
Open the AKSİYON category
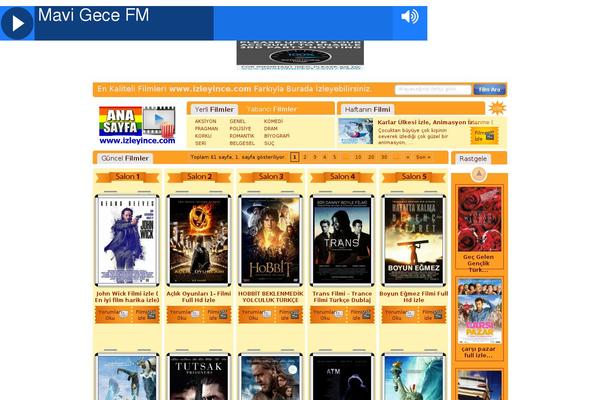(x=205, y=121)
